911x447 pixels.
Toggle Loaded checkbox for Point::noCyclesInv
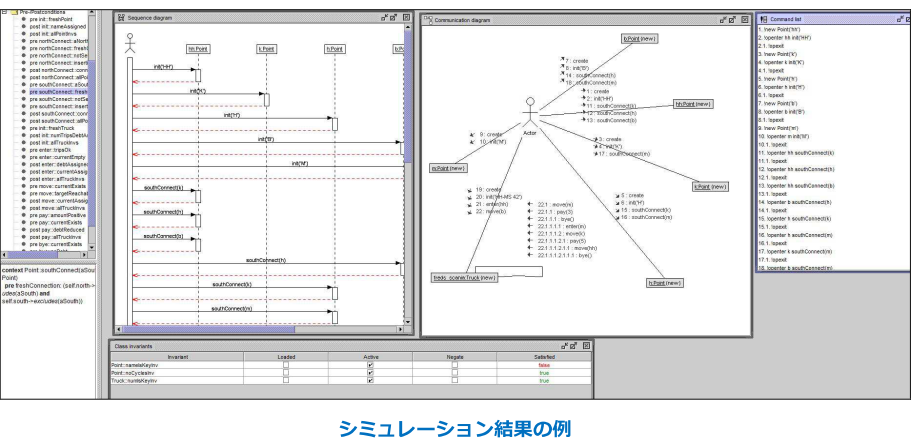[x=286, y=372]
